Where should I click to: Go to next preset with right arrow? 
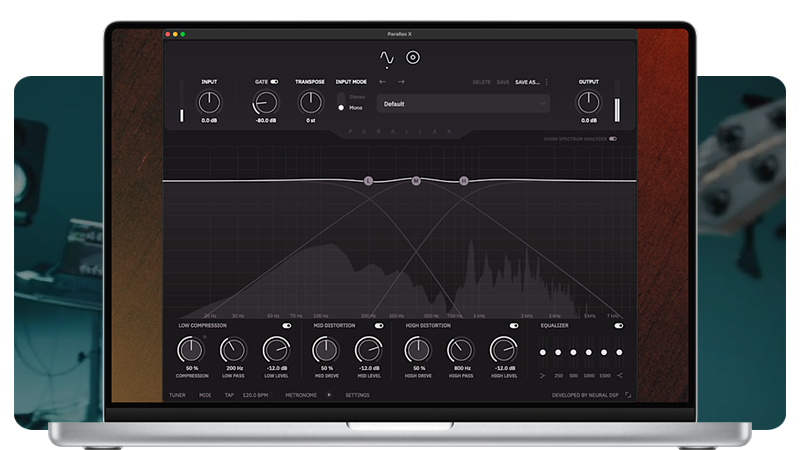401,82
